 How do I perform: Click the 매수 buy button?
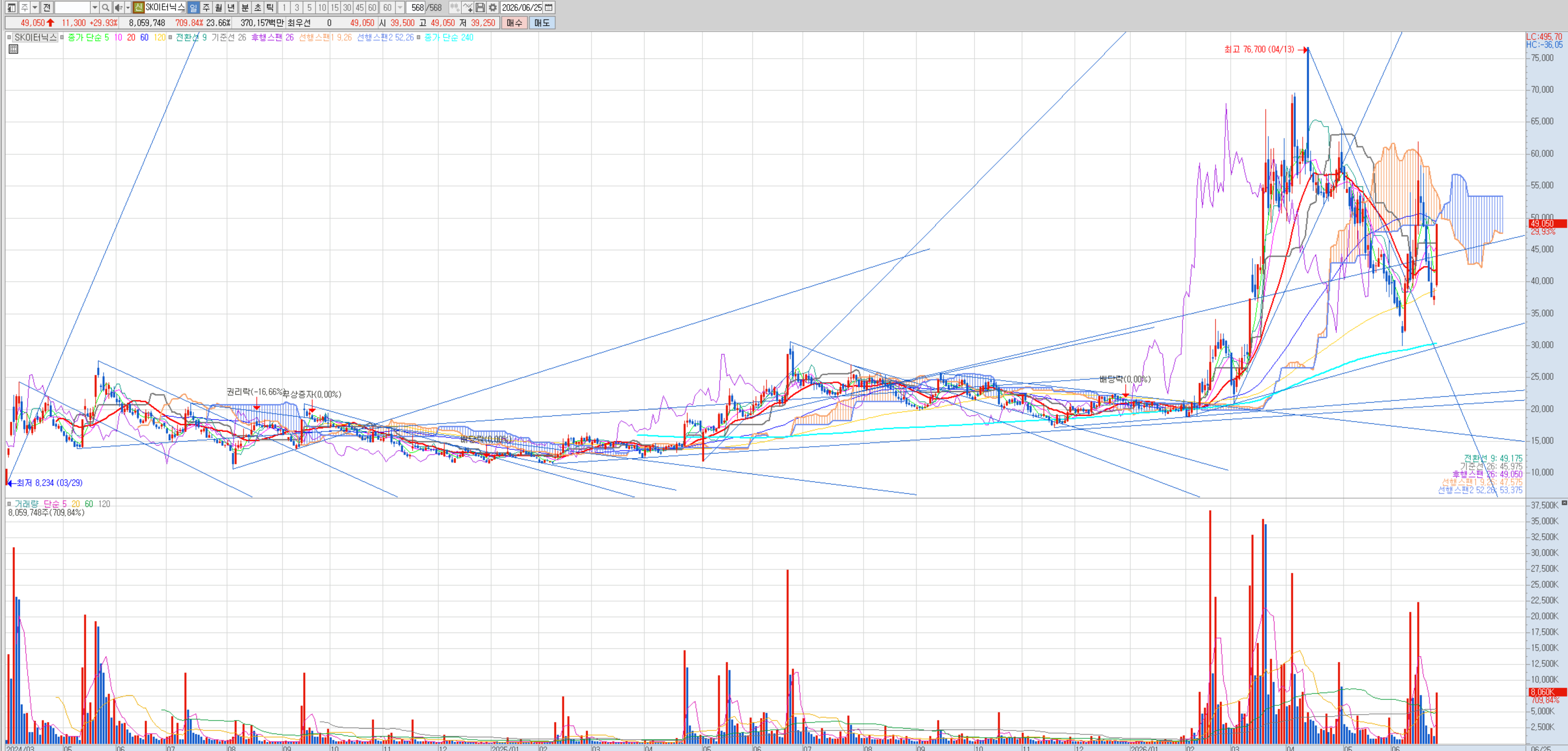pos(514,22)
